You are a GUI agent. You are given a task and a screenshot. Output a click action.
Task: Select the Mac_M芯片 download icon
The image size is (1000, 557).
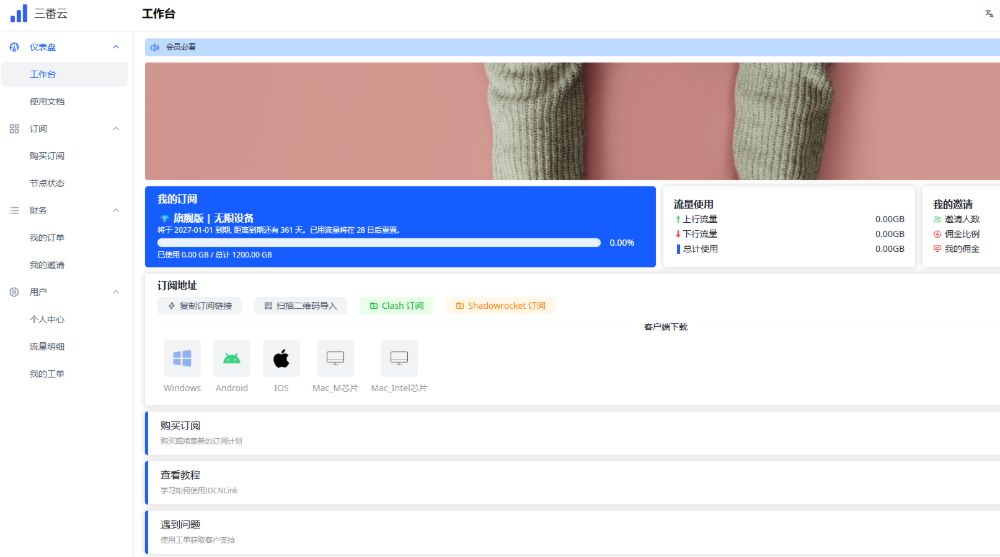pos(335,358)
